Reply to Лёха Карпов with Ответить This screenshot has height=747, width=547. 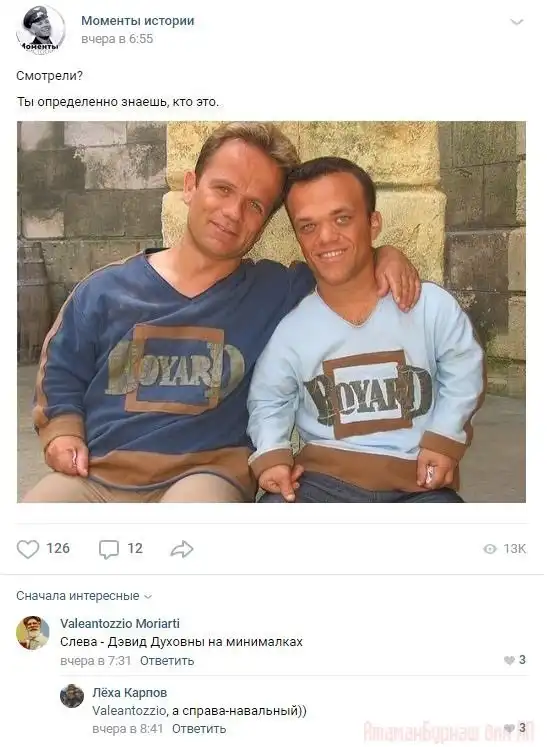(199, 729)
